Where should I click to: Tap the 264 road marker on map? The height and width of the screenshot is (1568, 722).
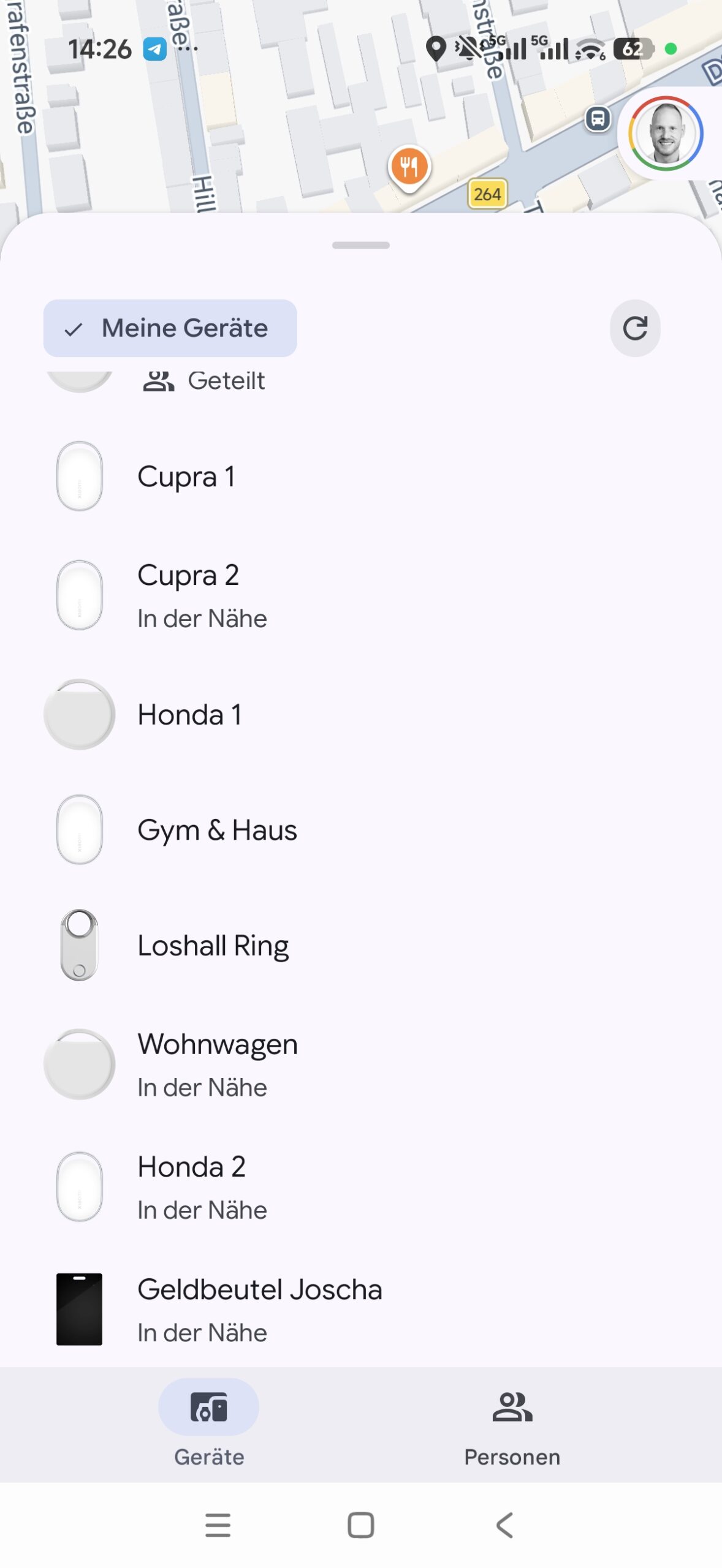coord(487,194)
